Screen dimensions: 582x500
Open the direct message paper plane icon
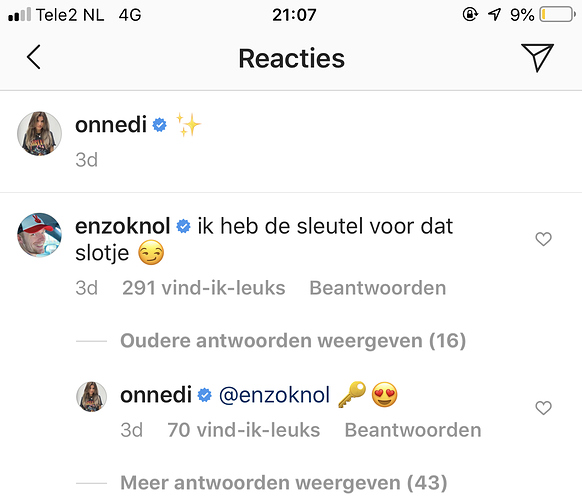[x=537, y=57]
